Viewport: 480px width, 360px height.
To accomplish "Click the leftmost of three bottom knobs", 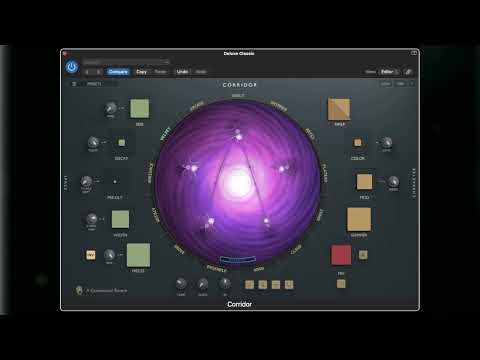I will 181,284.
